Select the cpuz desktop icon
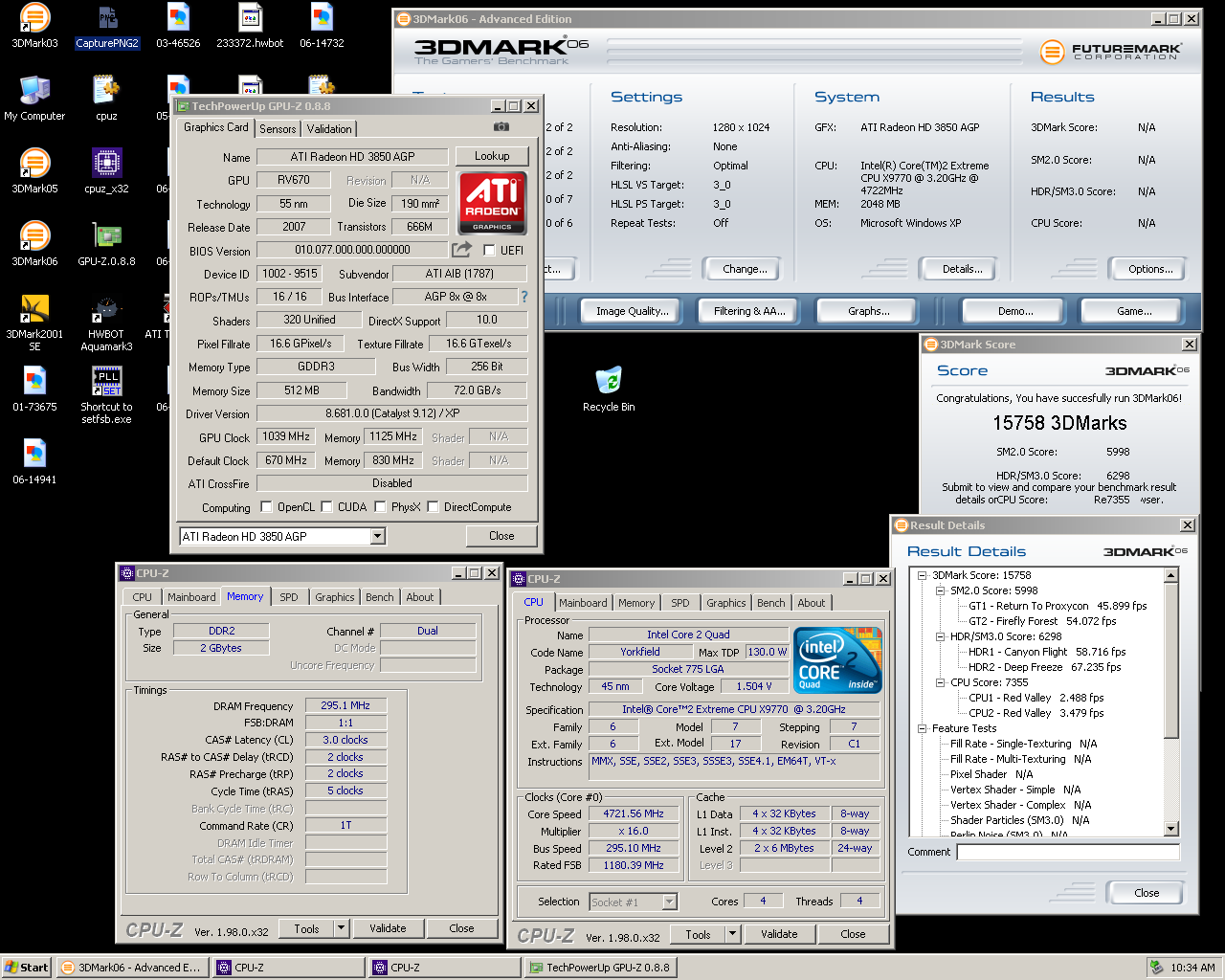This screenshot has height=980, width=1225. tap(106, 99)
